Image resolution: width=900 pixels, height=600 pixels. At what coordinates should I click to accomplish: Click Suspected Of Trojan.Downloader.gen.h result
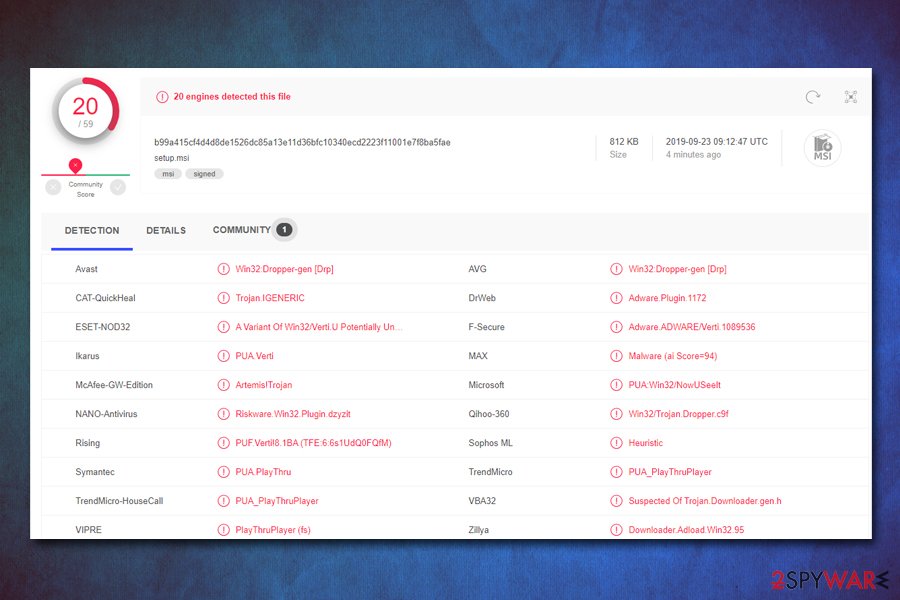click(x=704, y=501)
